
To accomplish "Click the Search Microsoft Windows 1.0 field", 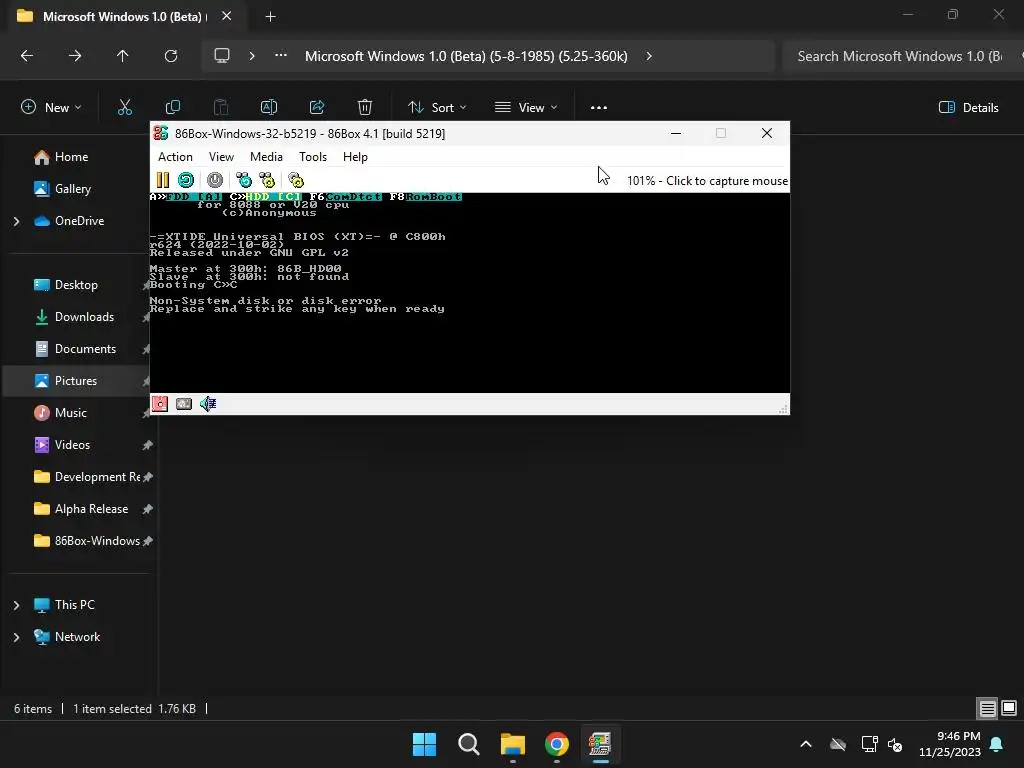I will [903, 56].
